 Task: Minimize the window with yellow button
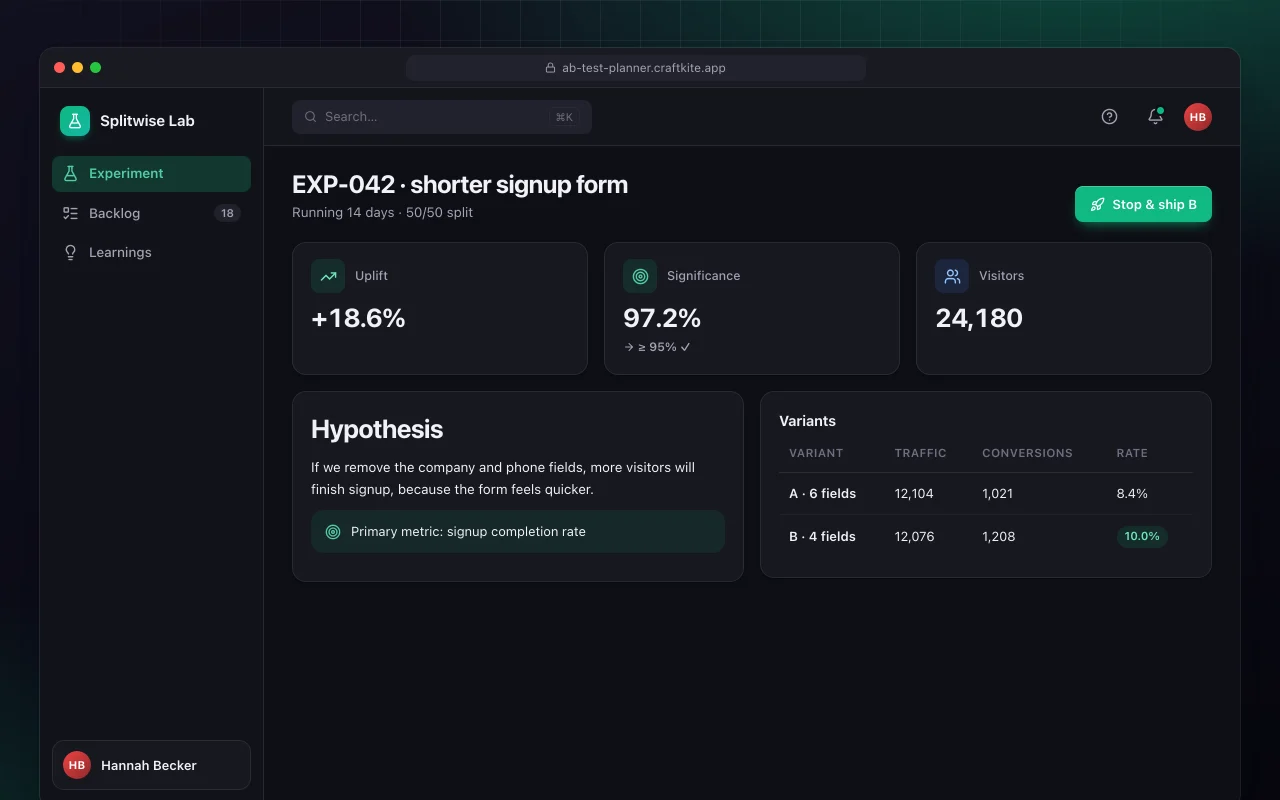click(78, 68)
